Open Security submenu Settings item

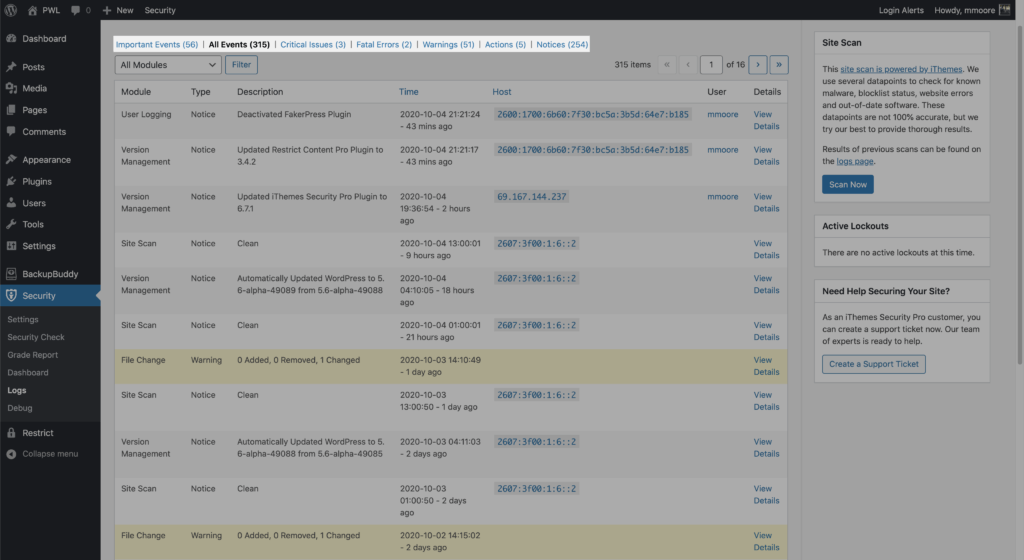[23, 319]
